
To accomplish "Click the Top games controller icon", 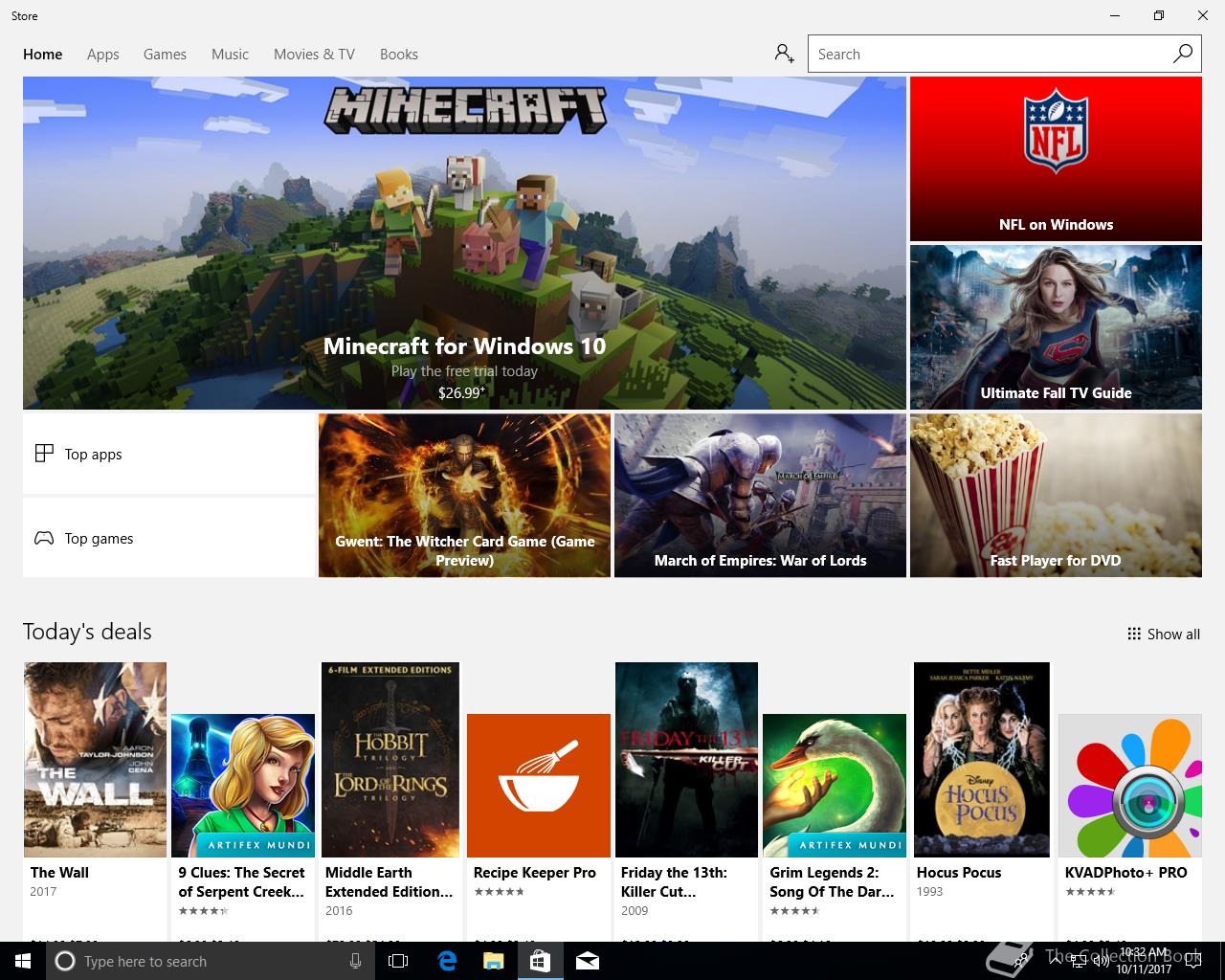I will coord(44,538).
